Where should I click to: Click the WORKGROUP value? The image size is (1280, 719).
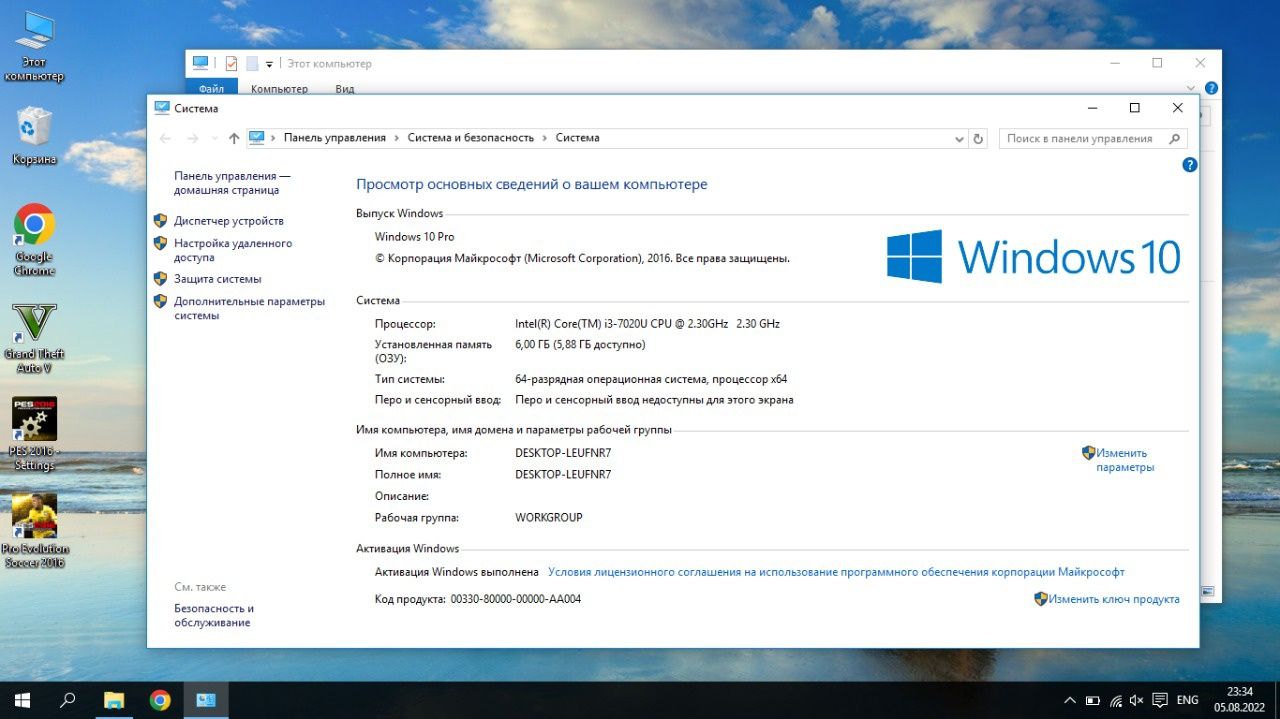(549, 518)
